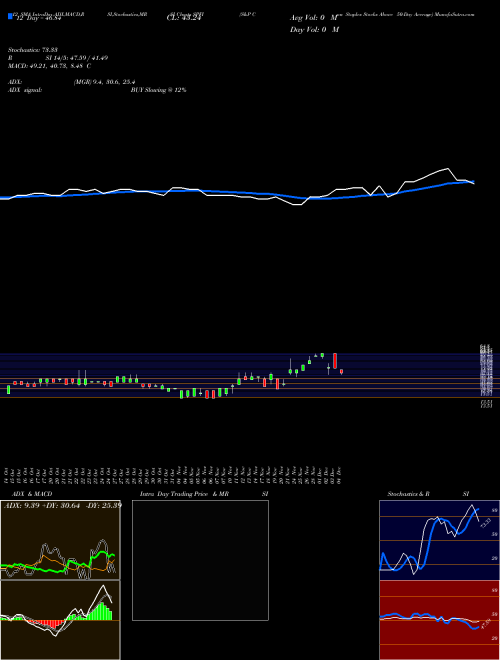Select the '(MGR) 9.4, 30.6, 25.4' ADX values
500x660 pixels.
tap(104, 82)
